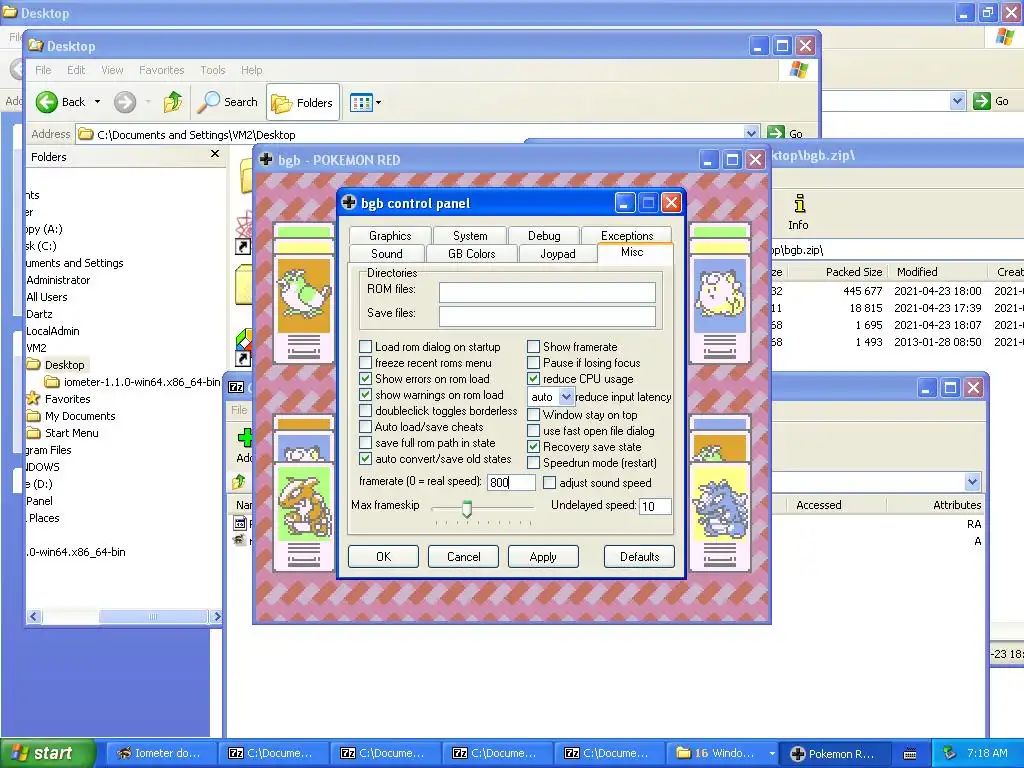Click the Pidgey portrait in game window

point(304,295)
